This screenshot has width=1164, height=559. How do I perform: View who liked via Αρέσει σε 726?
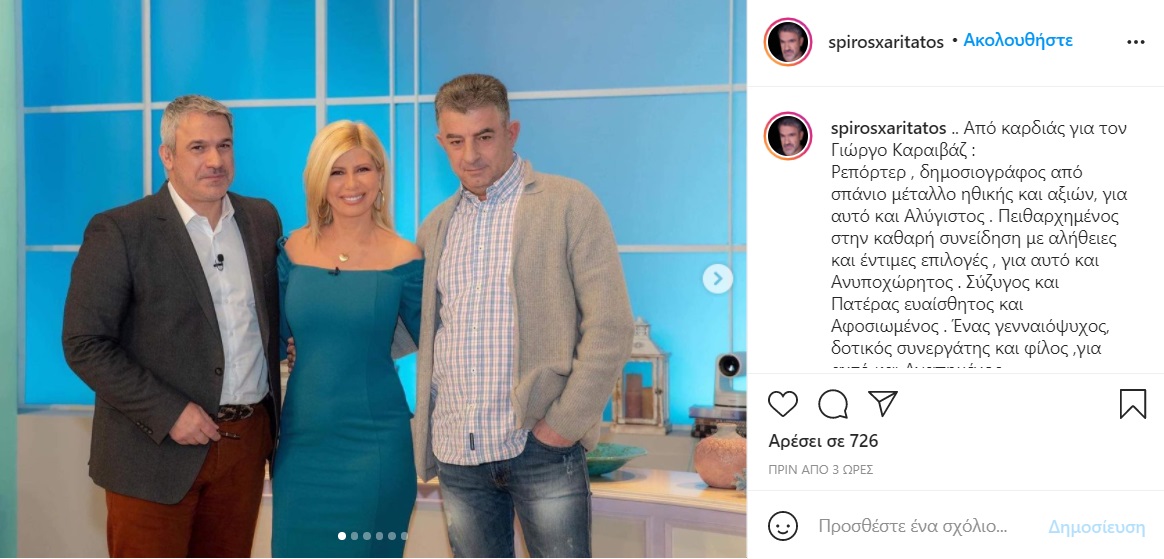pos(823,442)
